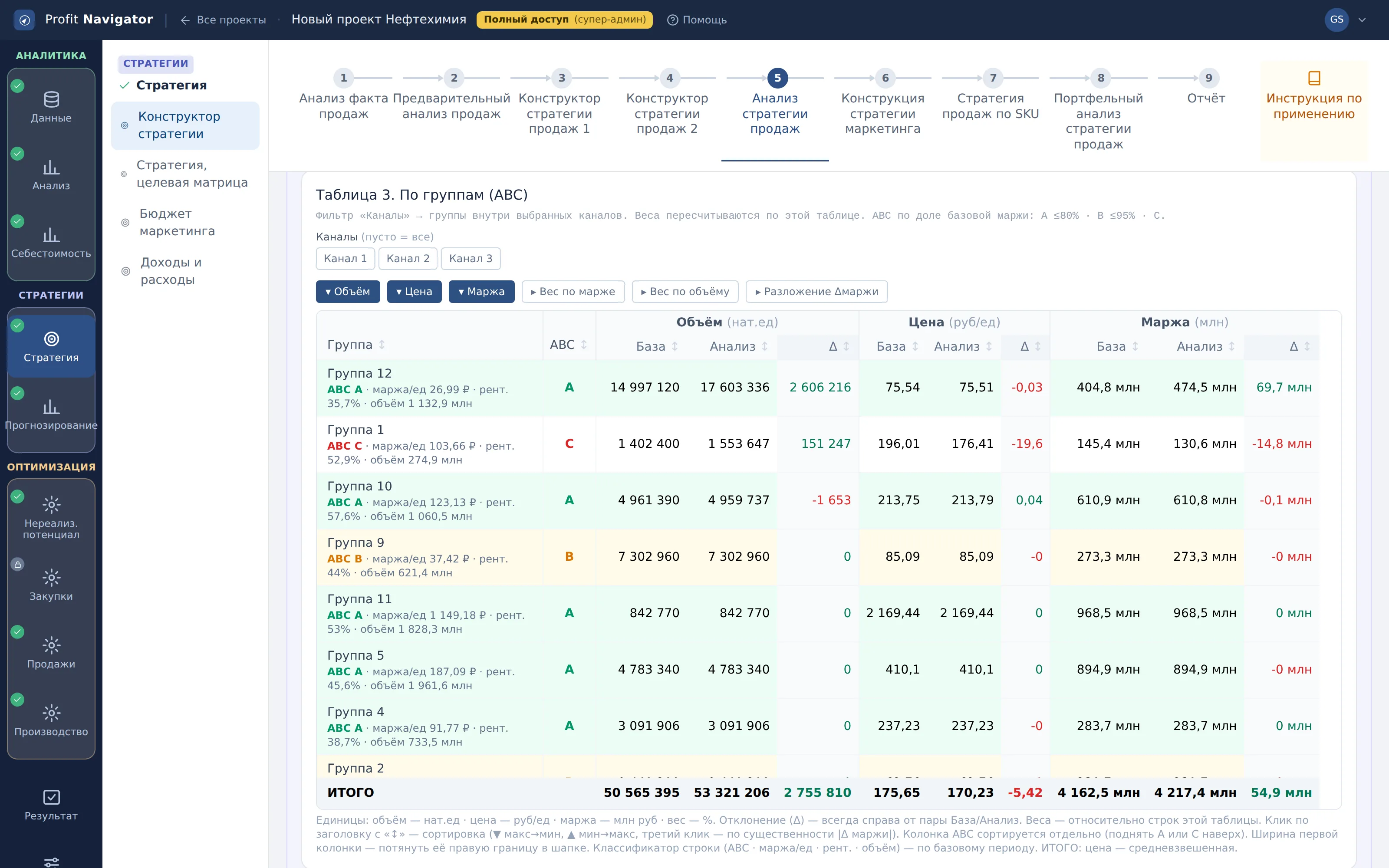The image size is (1389, 868).
Task: Open Стратегия, целевая матрица submenu item
Action: coord(185,173)
